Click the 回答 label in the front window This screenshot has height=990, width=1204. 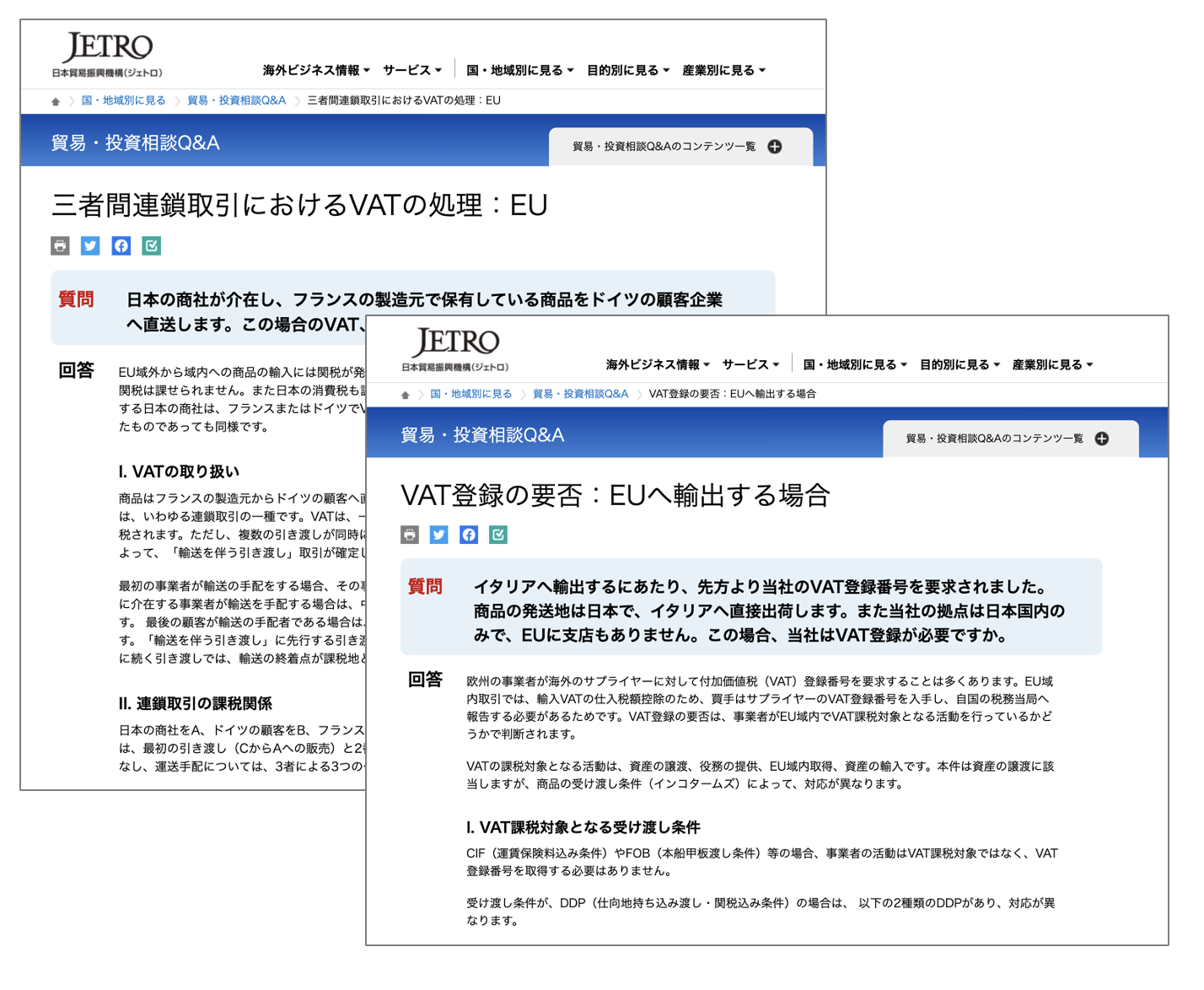click(425, 680)
